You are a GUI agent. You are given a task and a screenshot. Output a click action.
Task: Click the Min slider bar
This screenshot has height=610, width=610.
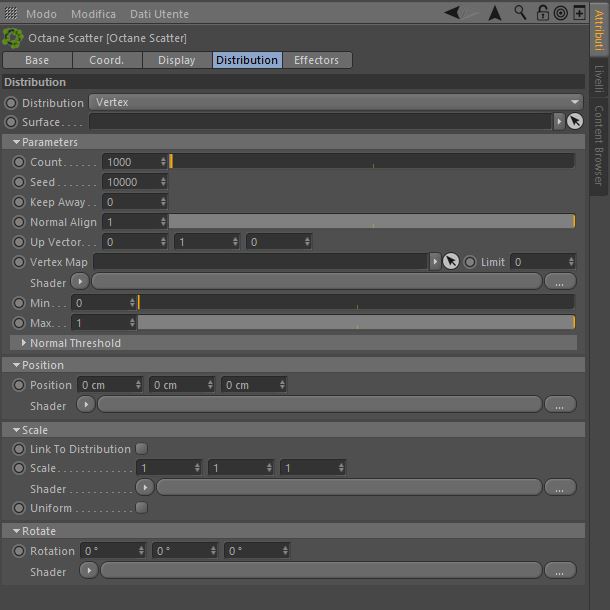pyautogui.click(x=356, y=302)
